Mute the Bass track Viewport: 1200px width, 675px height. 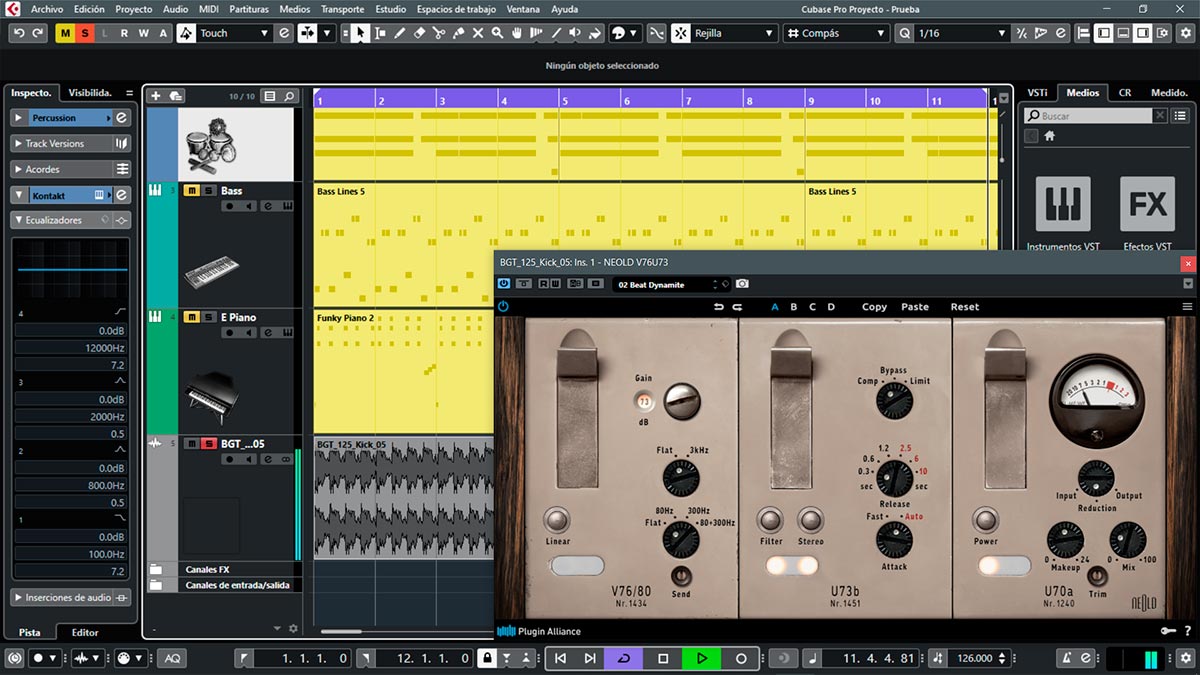pyautogui.click(x=190, y=190)
